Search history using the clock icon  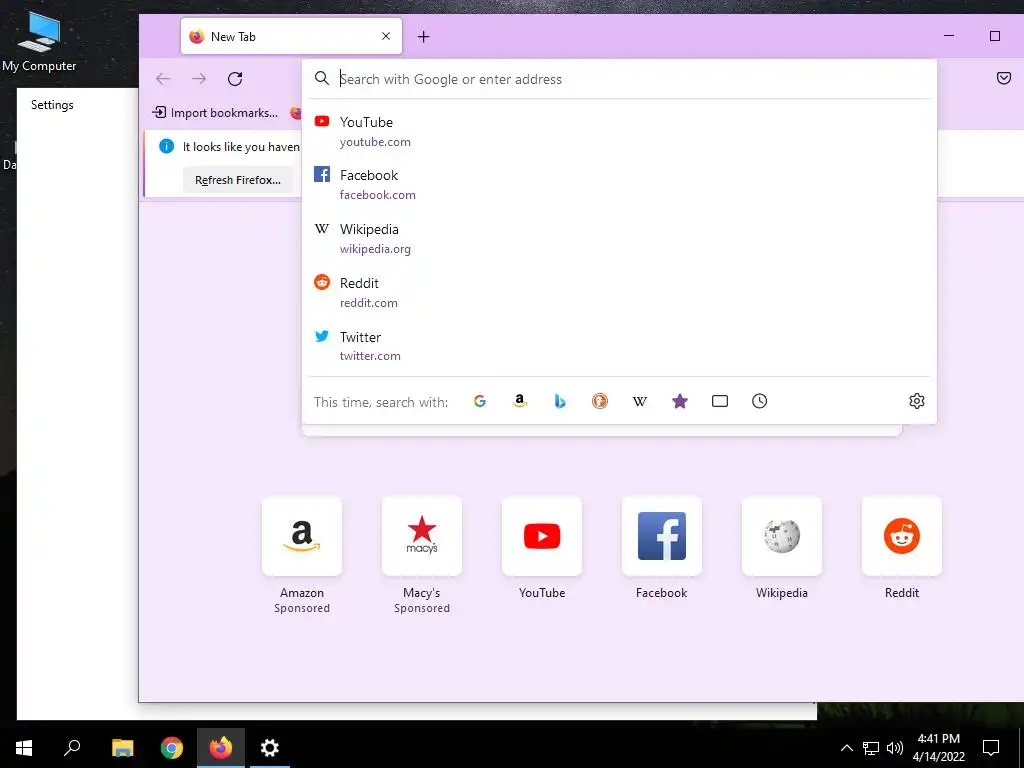tap(760, 401)
